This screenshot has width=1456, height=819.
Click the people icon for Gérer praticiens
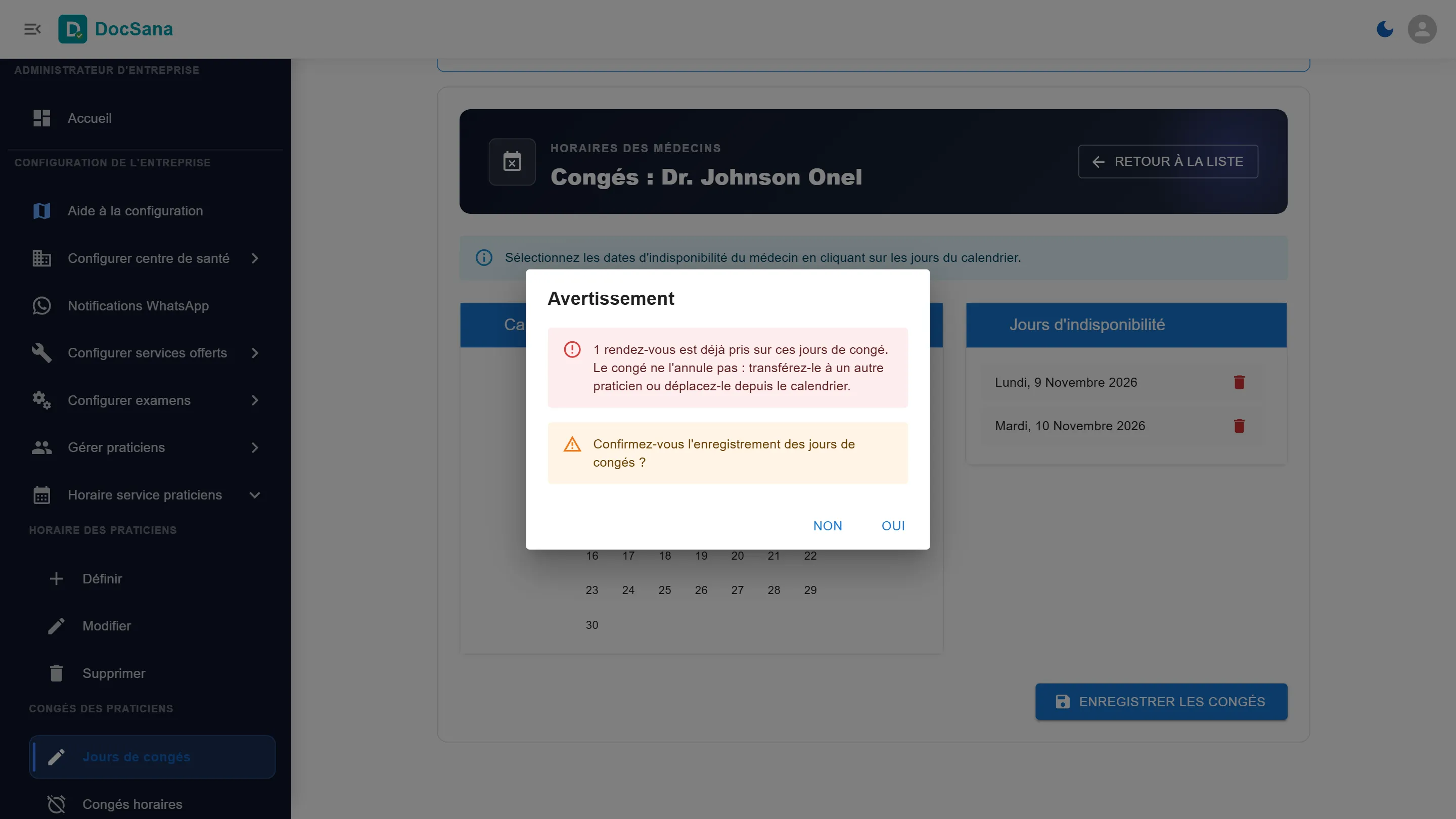coord(41,447)
